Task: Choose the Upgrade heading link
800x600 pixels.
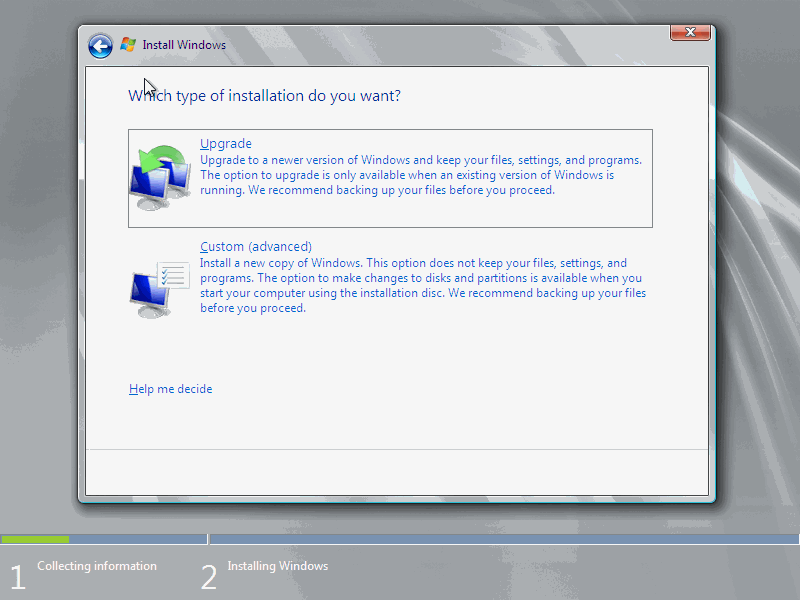Action: (226, 143)
